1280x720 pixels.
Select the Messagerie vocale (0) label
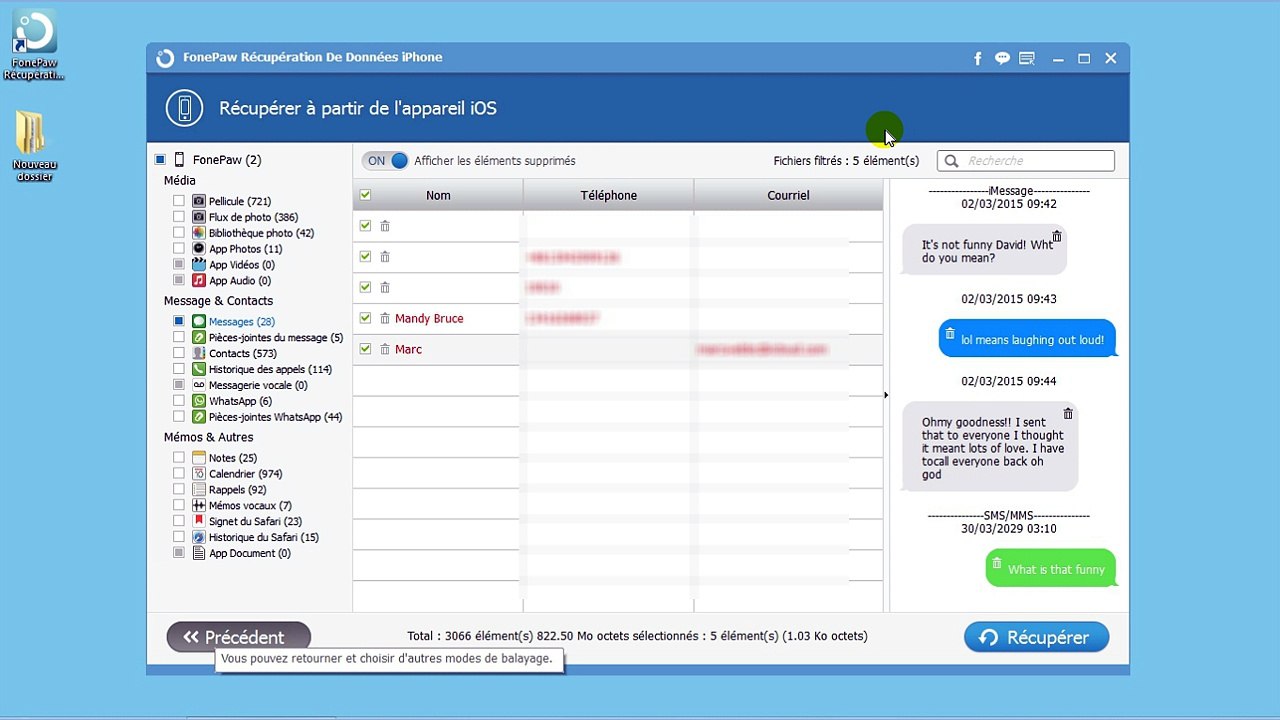258,385
